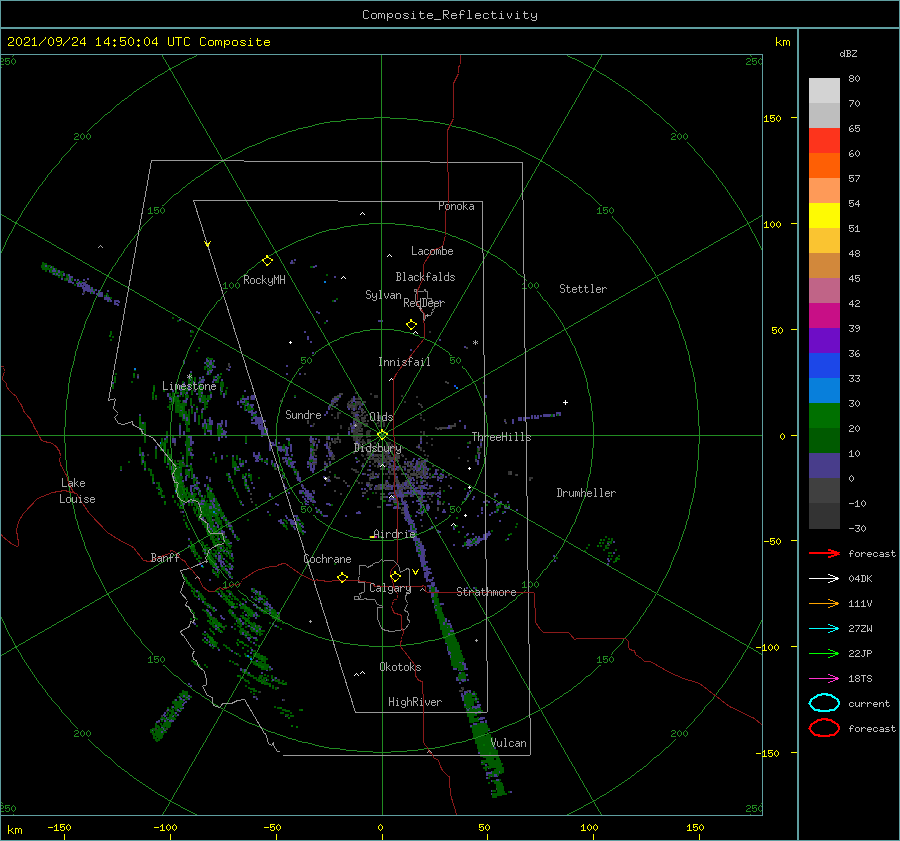The image size is (900, 841).
Task: Select the lightest gray dBZ swatch beside 80
Action: pyautogui.click(x=824, y=90)
